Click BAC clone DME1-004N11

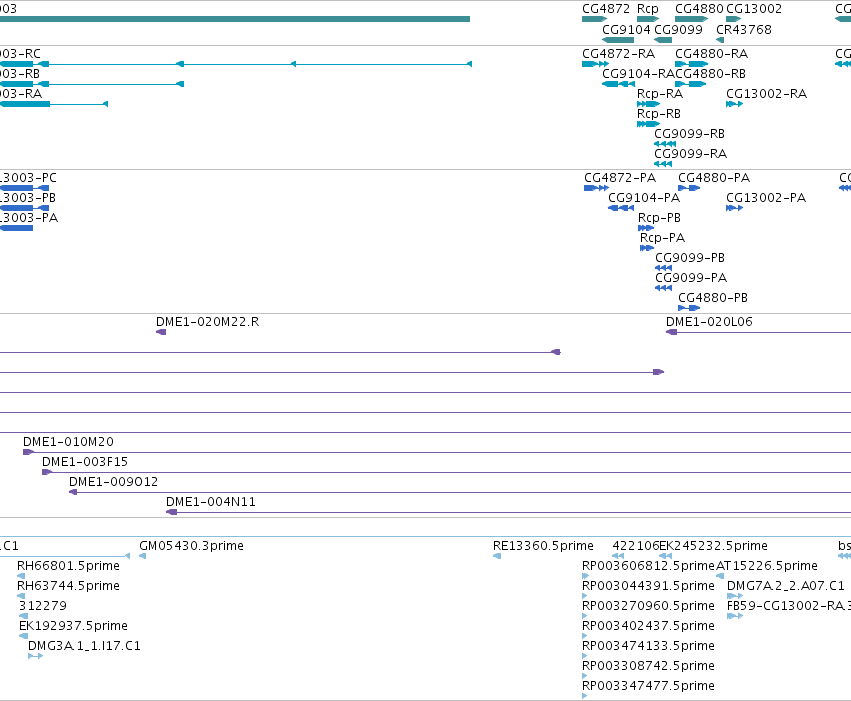[x=211, y=502]
